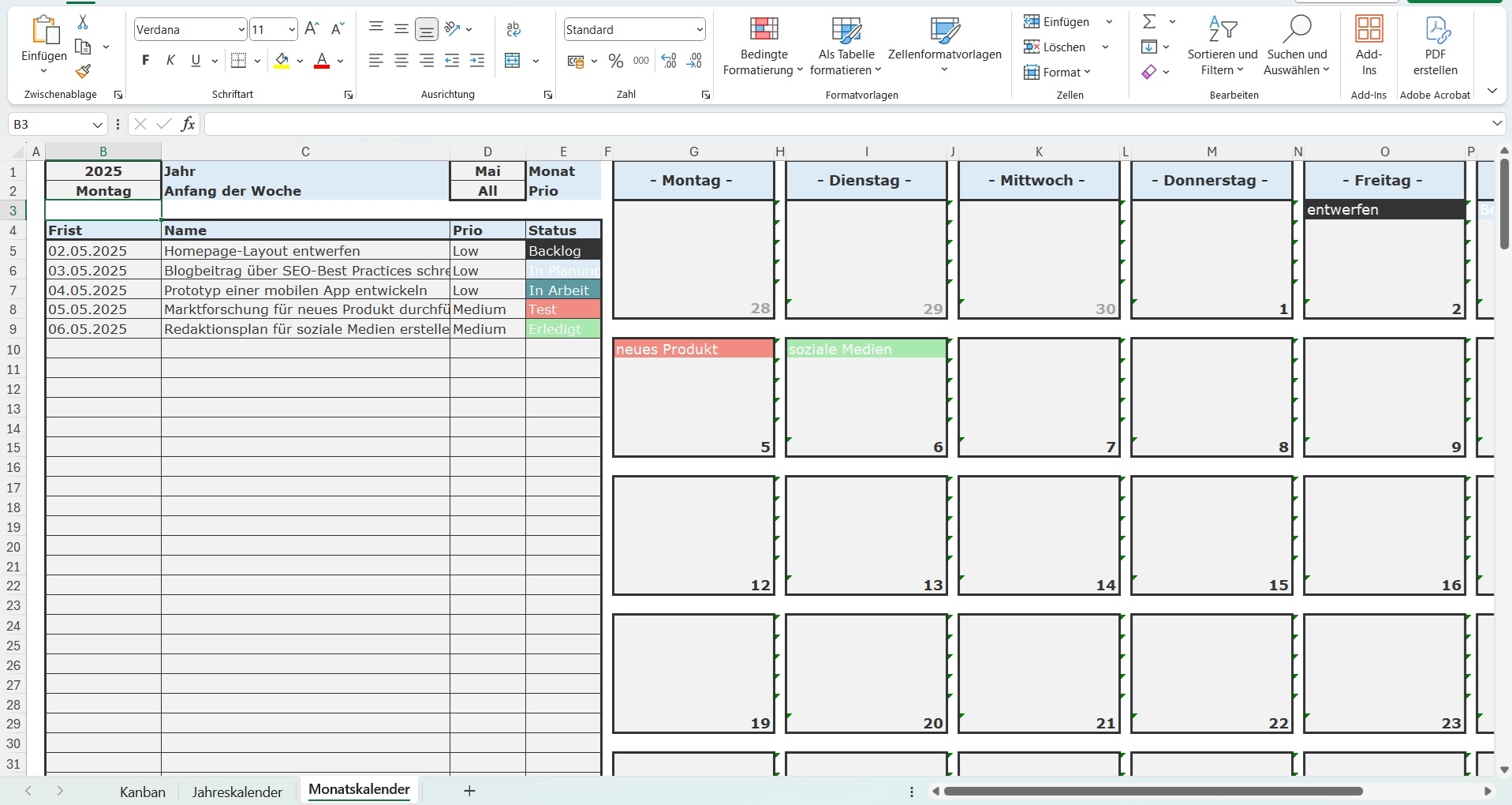The height and width of the screenshot is (805, 1512).
Task: Apply the red font color
Action: click(321, 61)
